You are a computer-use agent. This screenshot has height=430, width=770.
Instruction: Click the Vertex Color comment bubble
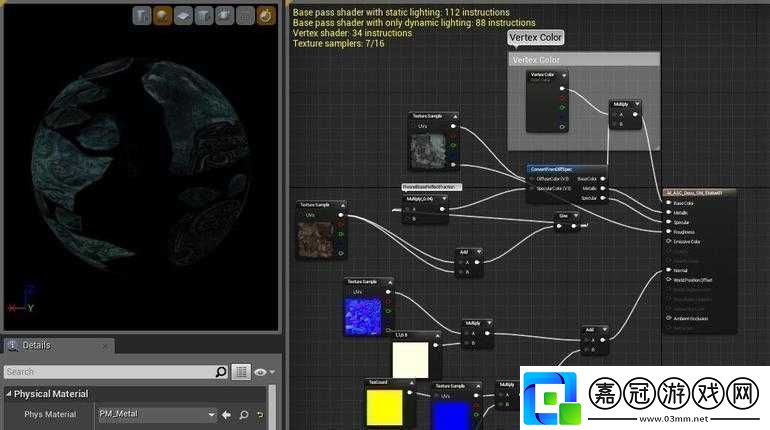pos(535,38)
